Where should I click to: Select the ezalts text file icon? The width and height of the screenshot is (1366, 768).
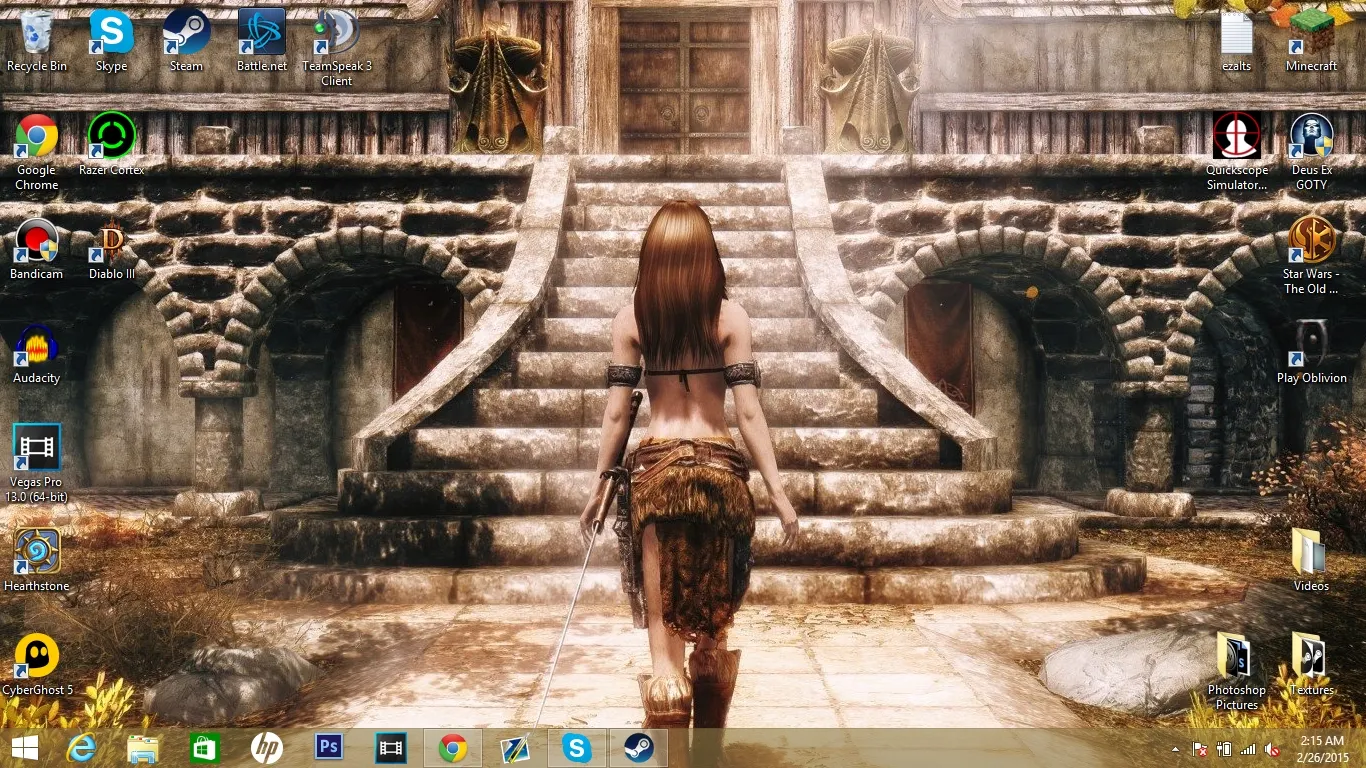click(1237, 41)
